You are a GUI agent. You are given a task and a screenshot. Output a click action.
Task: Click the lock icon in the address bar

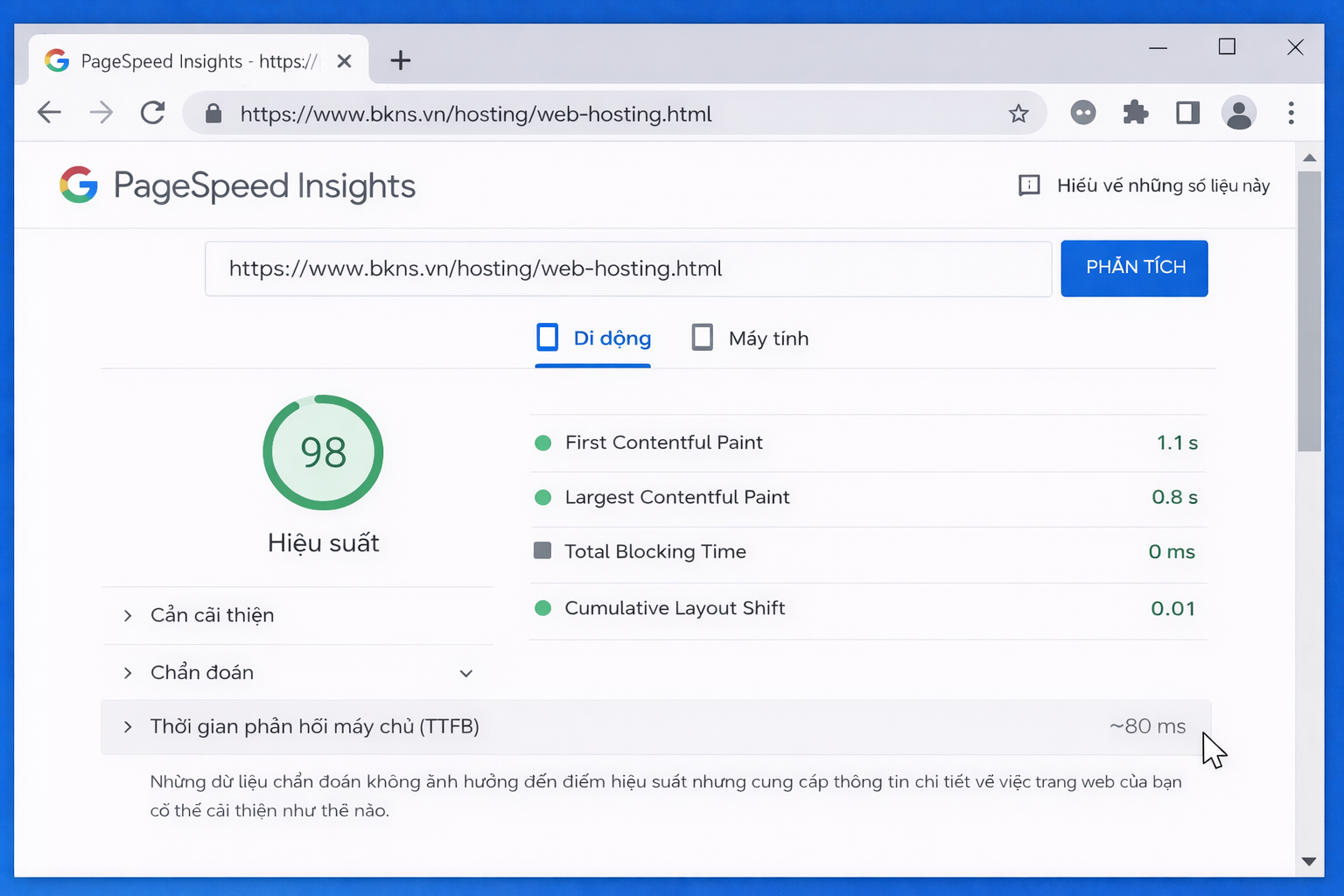click(x=213, y=113)
